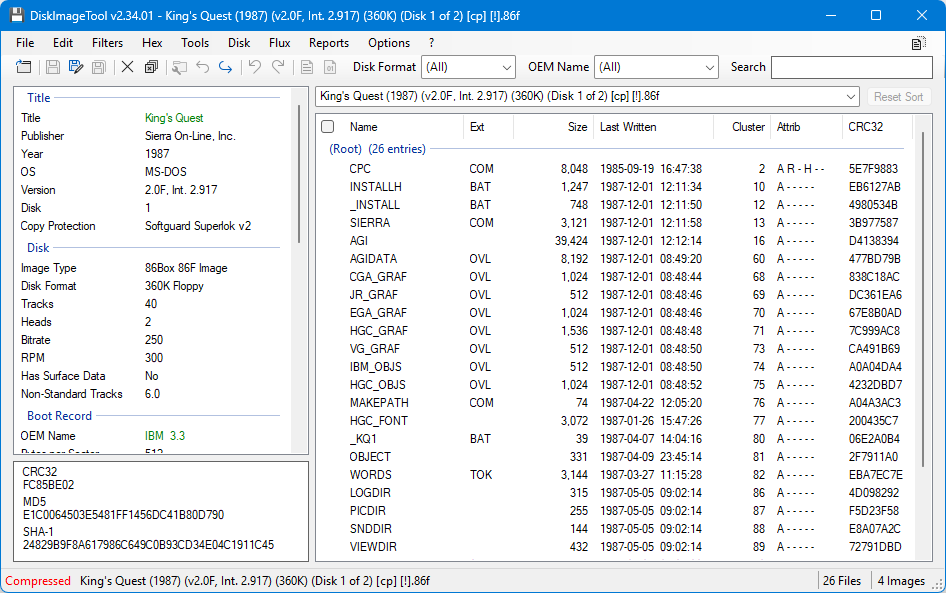The height and width of the screenshot is (593, 946).
Task: Sort by the Last Written column header
Action: (x=628, y=127)
